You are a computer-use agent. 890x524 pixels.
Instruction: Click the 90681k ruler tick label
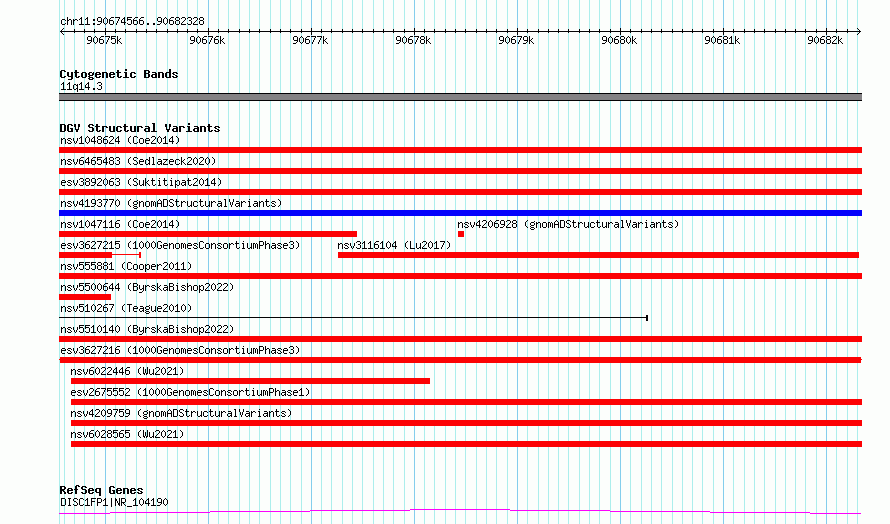(722, 40)
